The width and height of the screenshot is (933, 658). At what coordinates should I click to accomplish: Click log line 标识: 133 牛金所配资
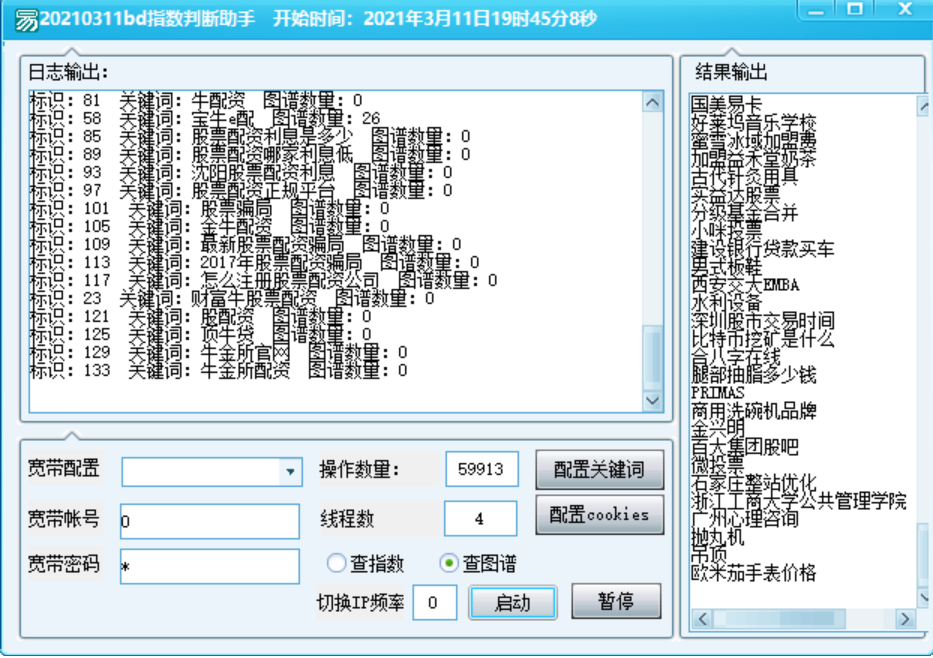[x=218, y=371]
